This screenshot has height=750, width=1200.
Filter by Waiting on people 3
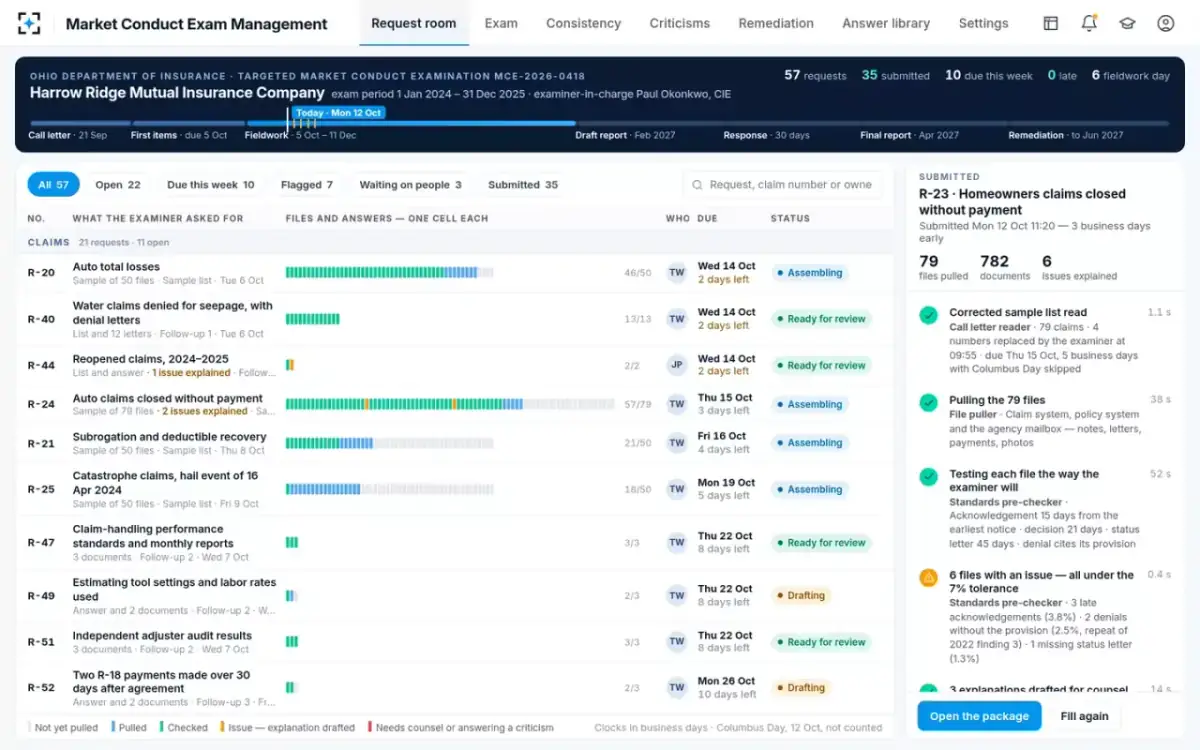pyautogui.click(x=411, y=185)
